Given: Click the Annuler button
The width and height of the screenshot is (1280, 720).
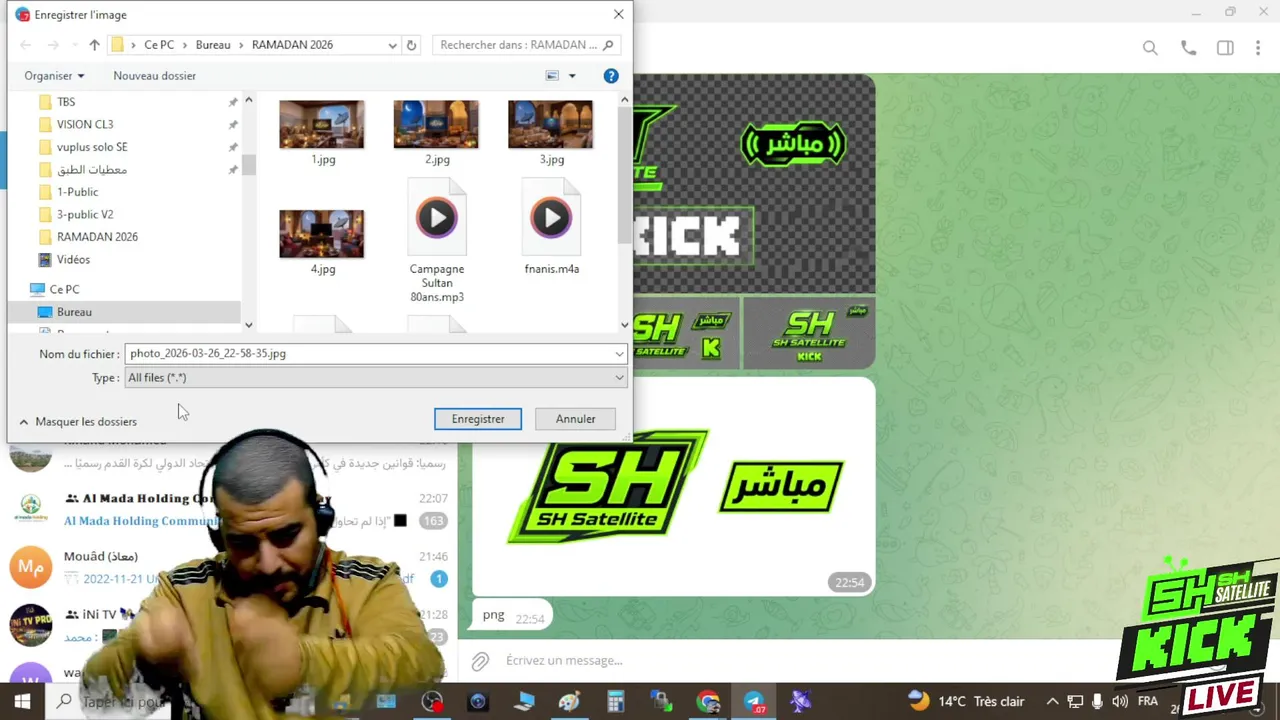Looking at the screenshot, I should [575, 419].
